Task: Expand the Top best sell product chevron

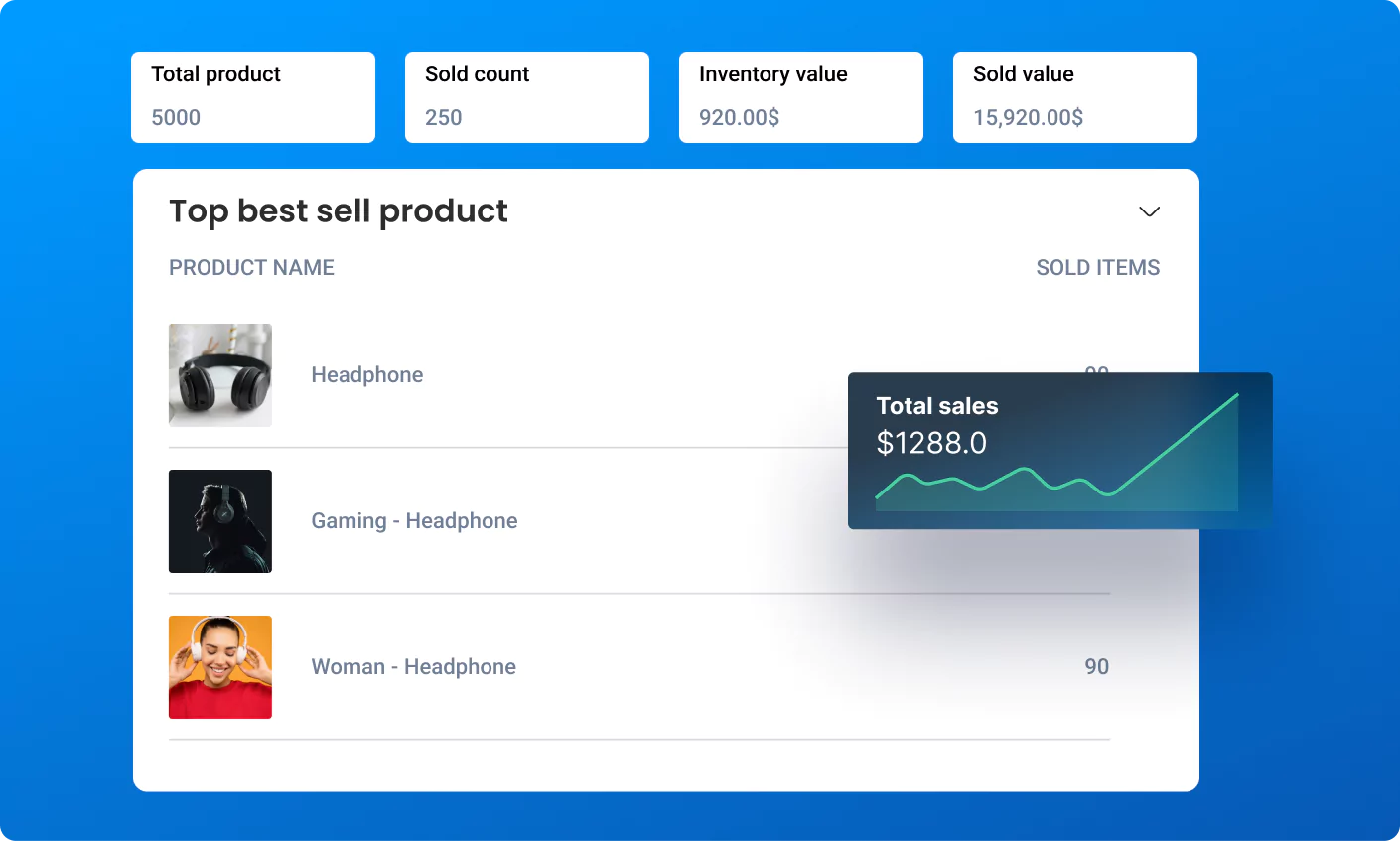Action: tap(1149, 211)
